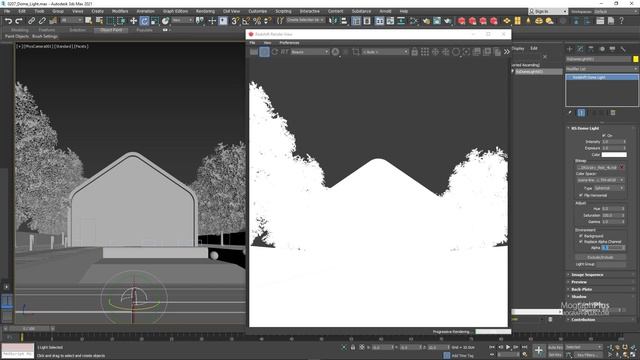
Task: Select the Link tool icon
Action: click(x=31, y=21)
